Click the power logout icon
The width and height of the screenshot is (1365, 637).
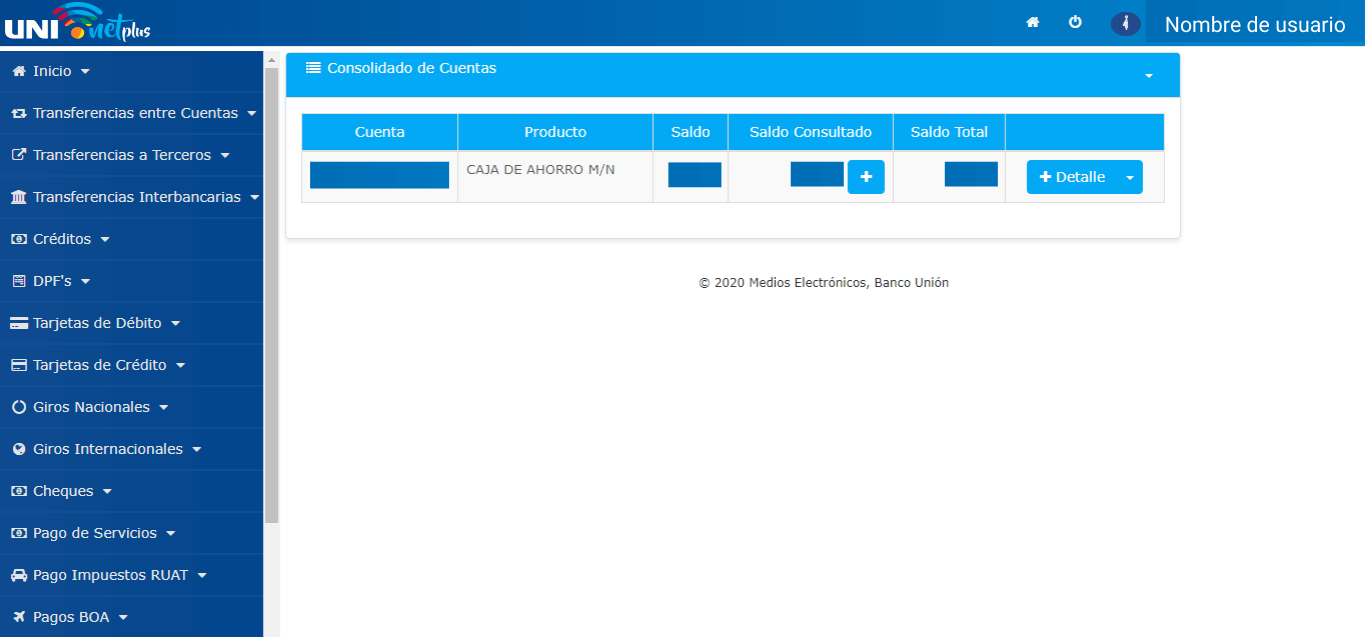coord(1075,22)
